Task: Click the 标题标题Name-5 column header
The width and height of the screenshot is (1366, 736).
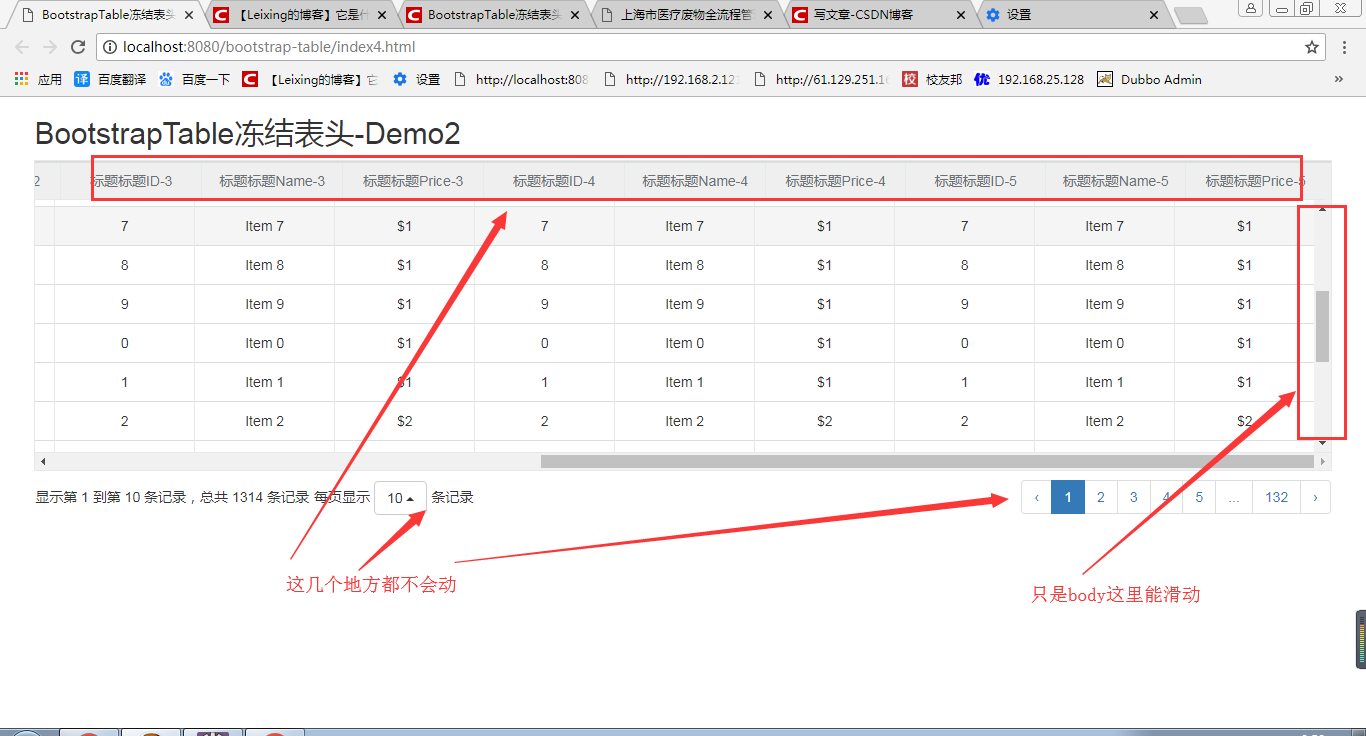Action: click(1116, 181)
